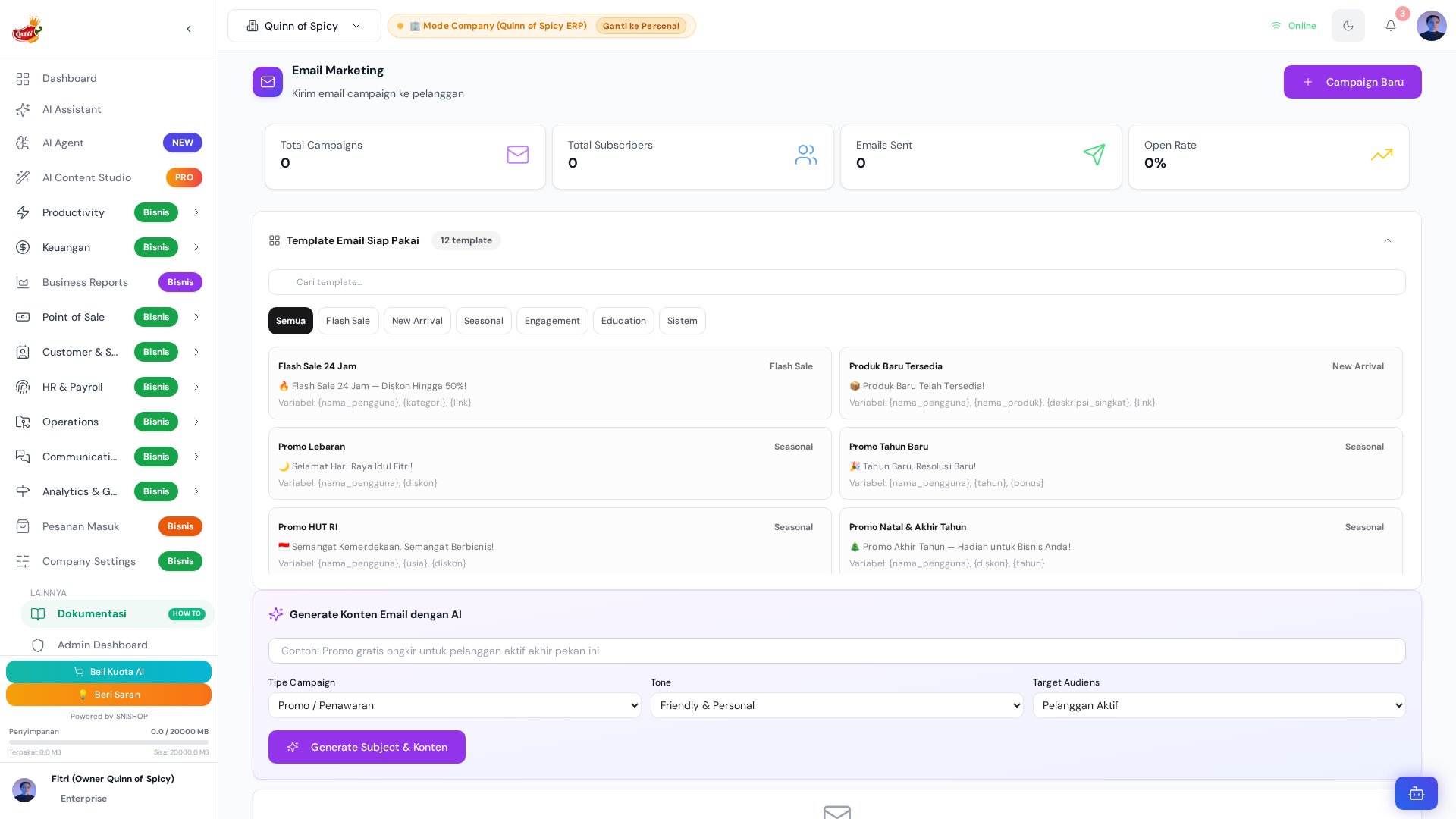Click Beli Kuota AI button
The image size is (1456, 819).
(x=108, y=673)
